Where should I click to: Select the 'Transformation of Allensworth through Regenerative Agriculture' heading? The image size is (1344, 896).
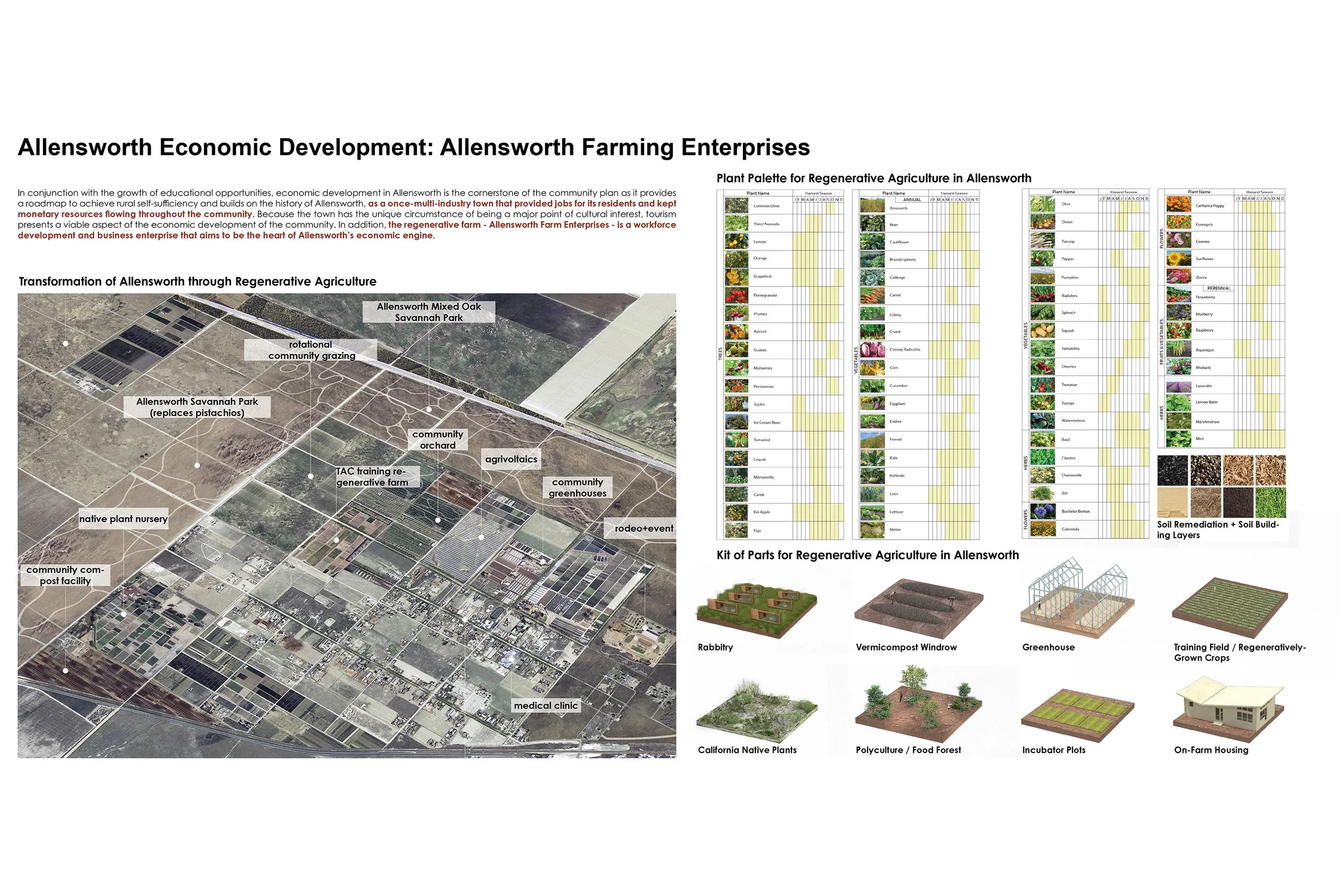(x=198, y=282)
